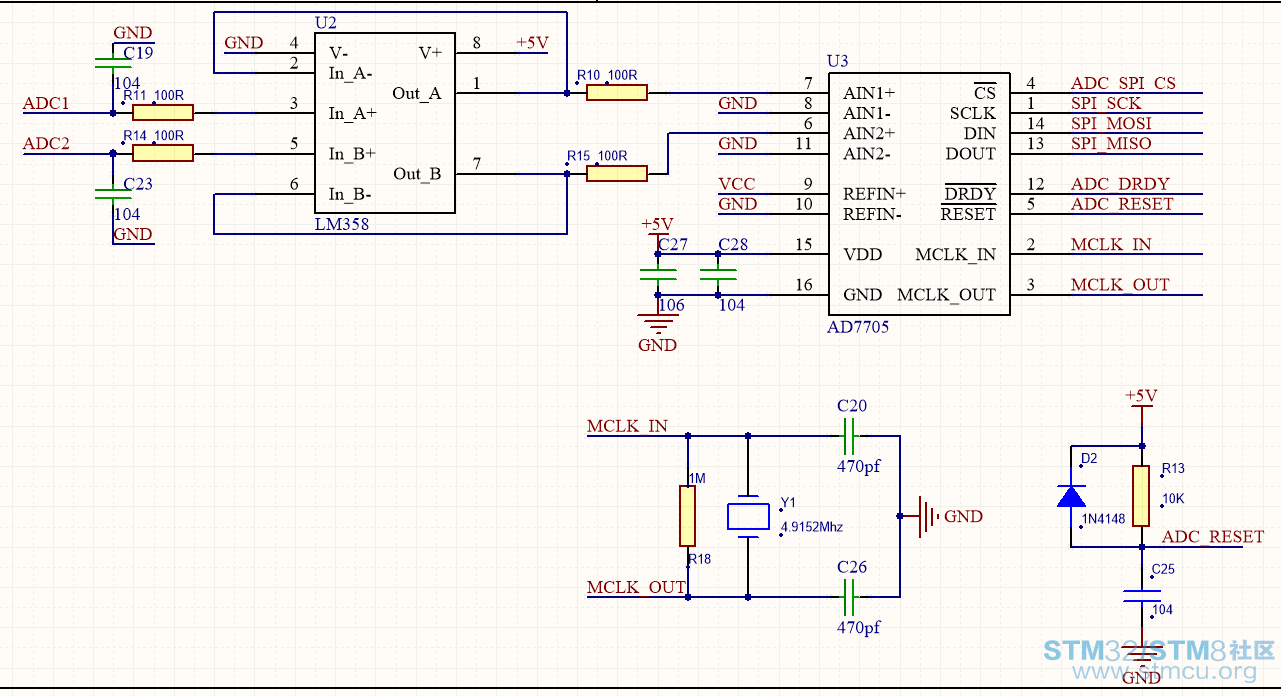Image resolution: width=1281 pixels, height=696 pixels.
Task: Select resistor R15 at Out_B
Action: 617,173
